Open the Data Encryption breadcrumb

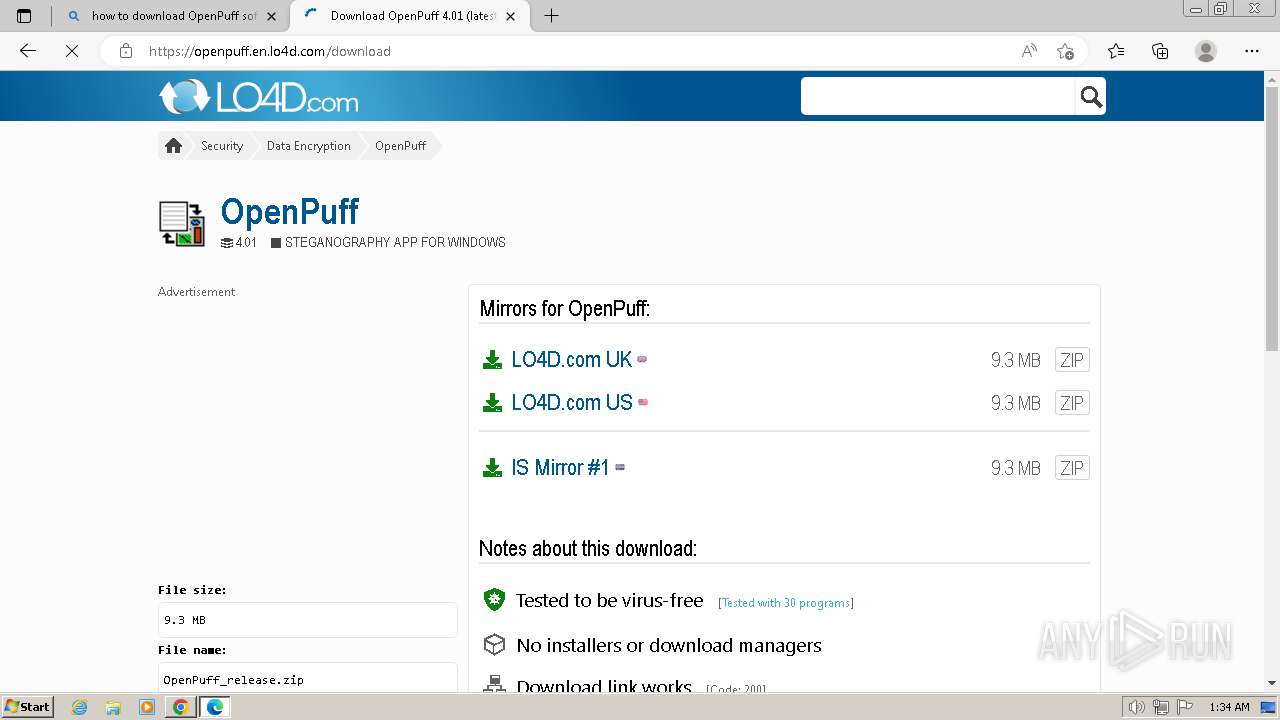click(308, 146)
